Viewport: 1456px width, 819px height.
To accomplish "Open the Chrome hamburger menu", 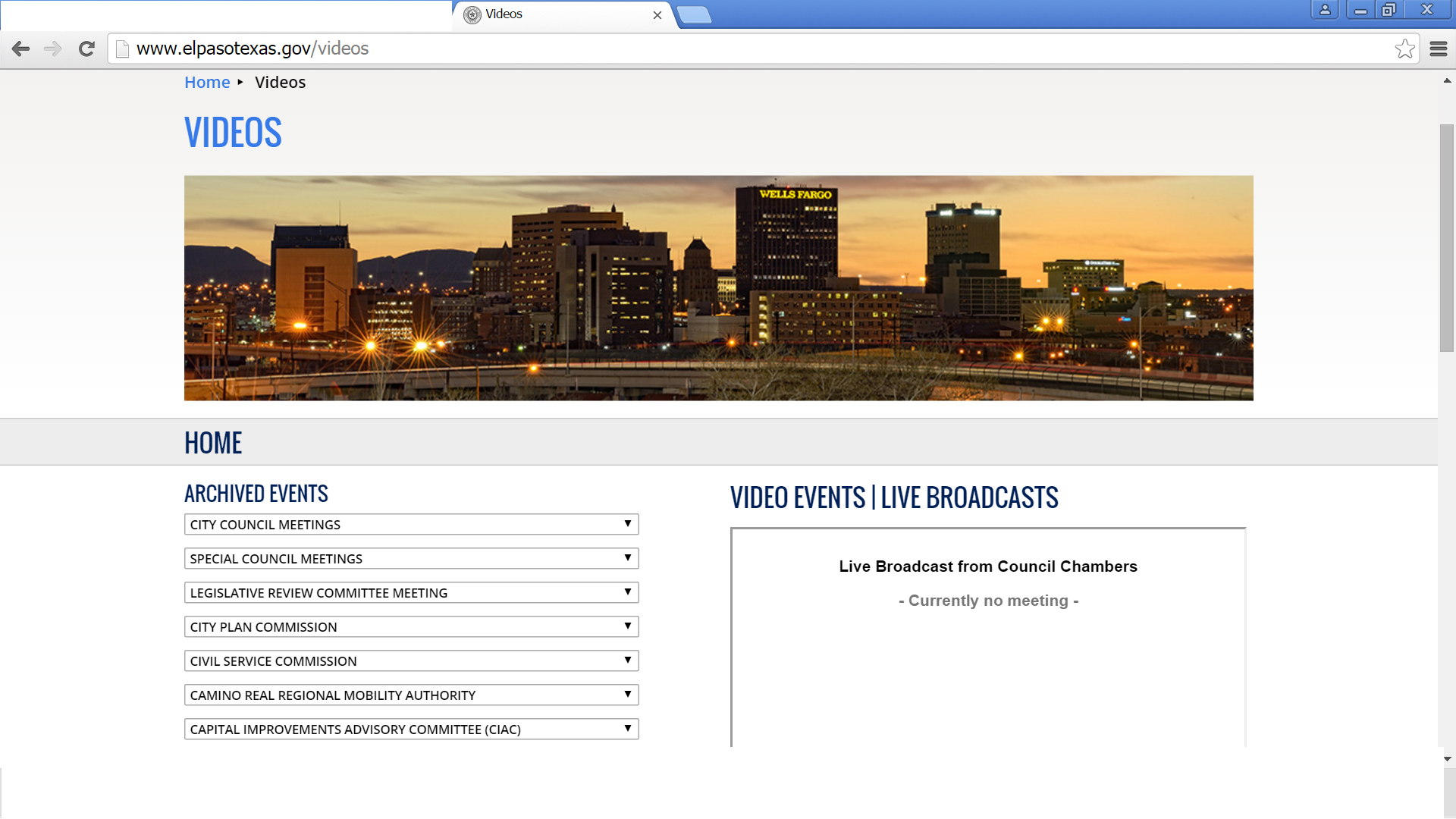I will [x=1438, y=49].
